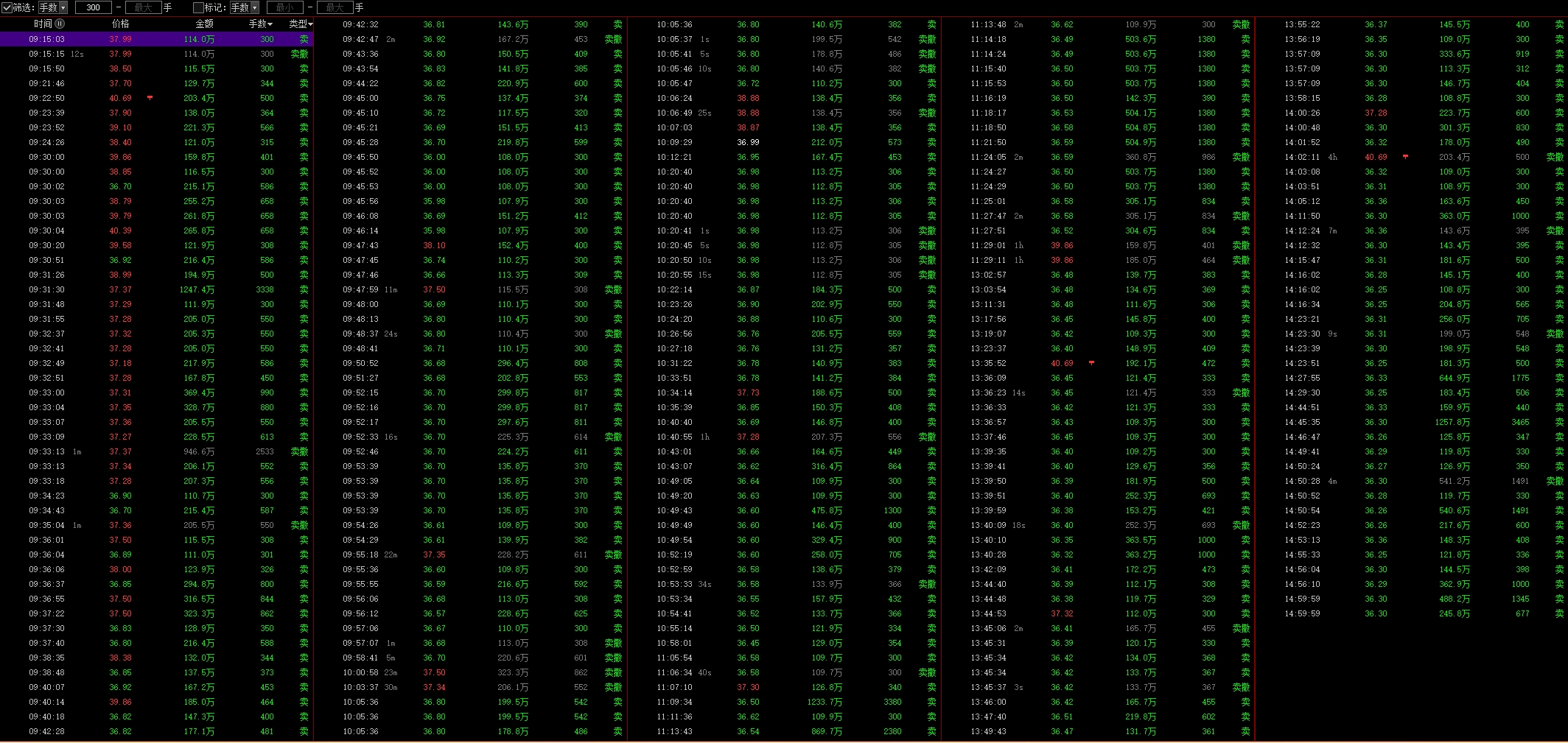Select the 10:00:58 23m cancel row
Viewport: 1568px width, 743px height.
(471, 672)
